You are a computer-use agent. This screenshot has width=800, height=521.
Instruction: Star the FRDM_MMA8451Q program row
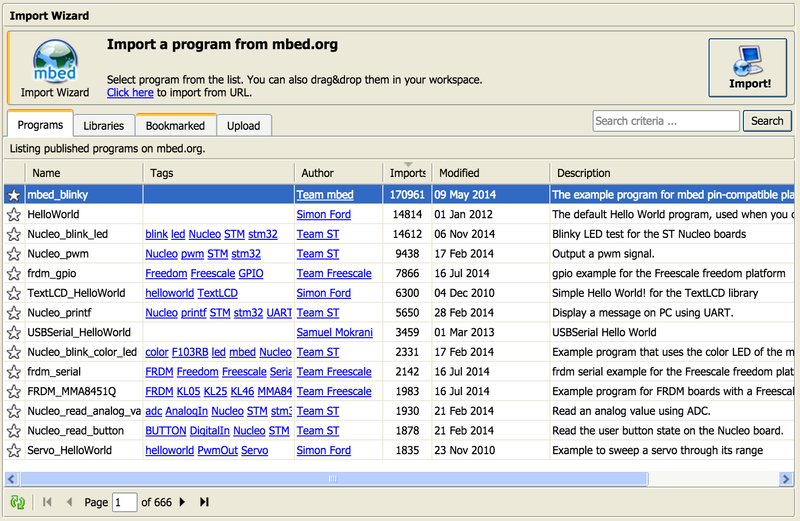click(x=14, y=392)
